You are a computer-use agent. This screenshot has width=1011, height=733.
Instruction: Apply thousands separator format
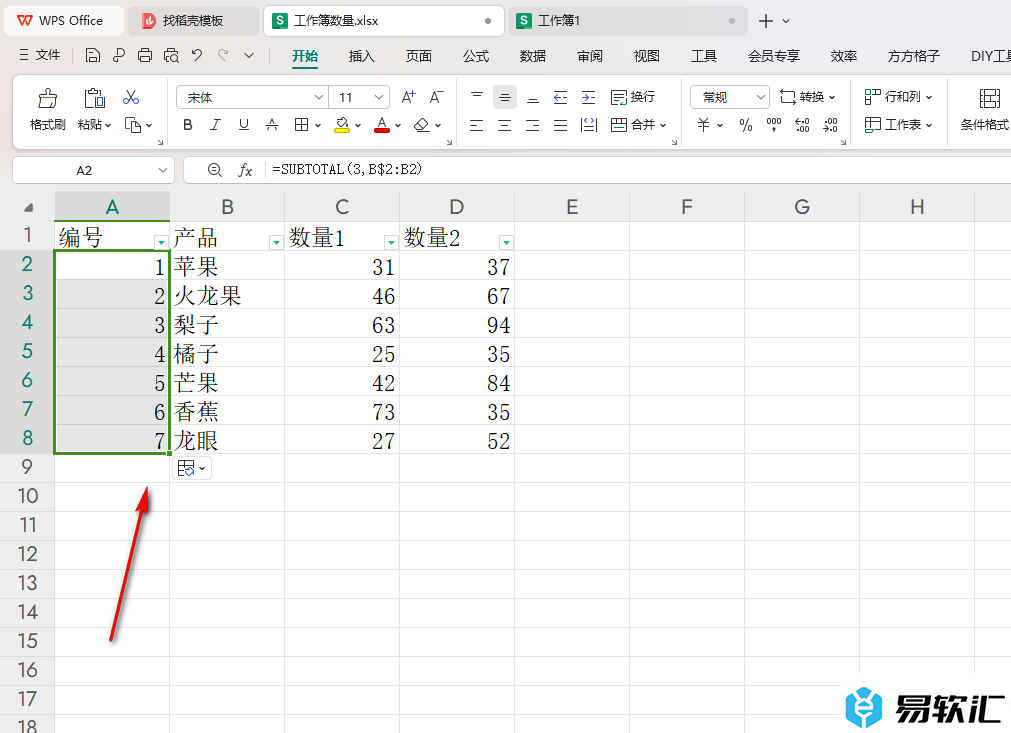(774, 125)
